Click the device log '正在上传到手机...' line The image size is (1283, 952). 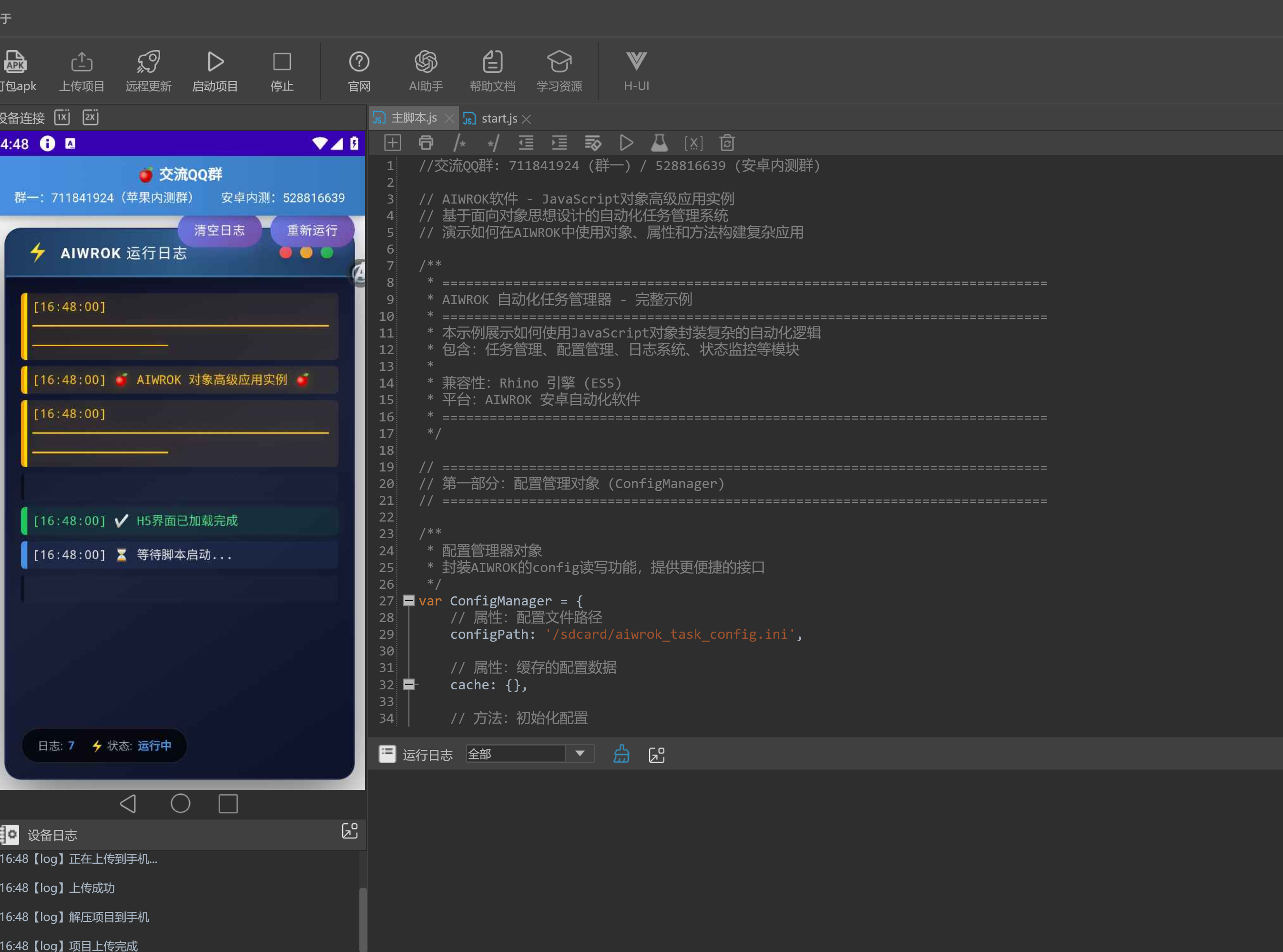click(x=79, y=859)
